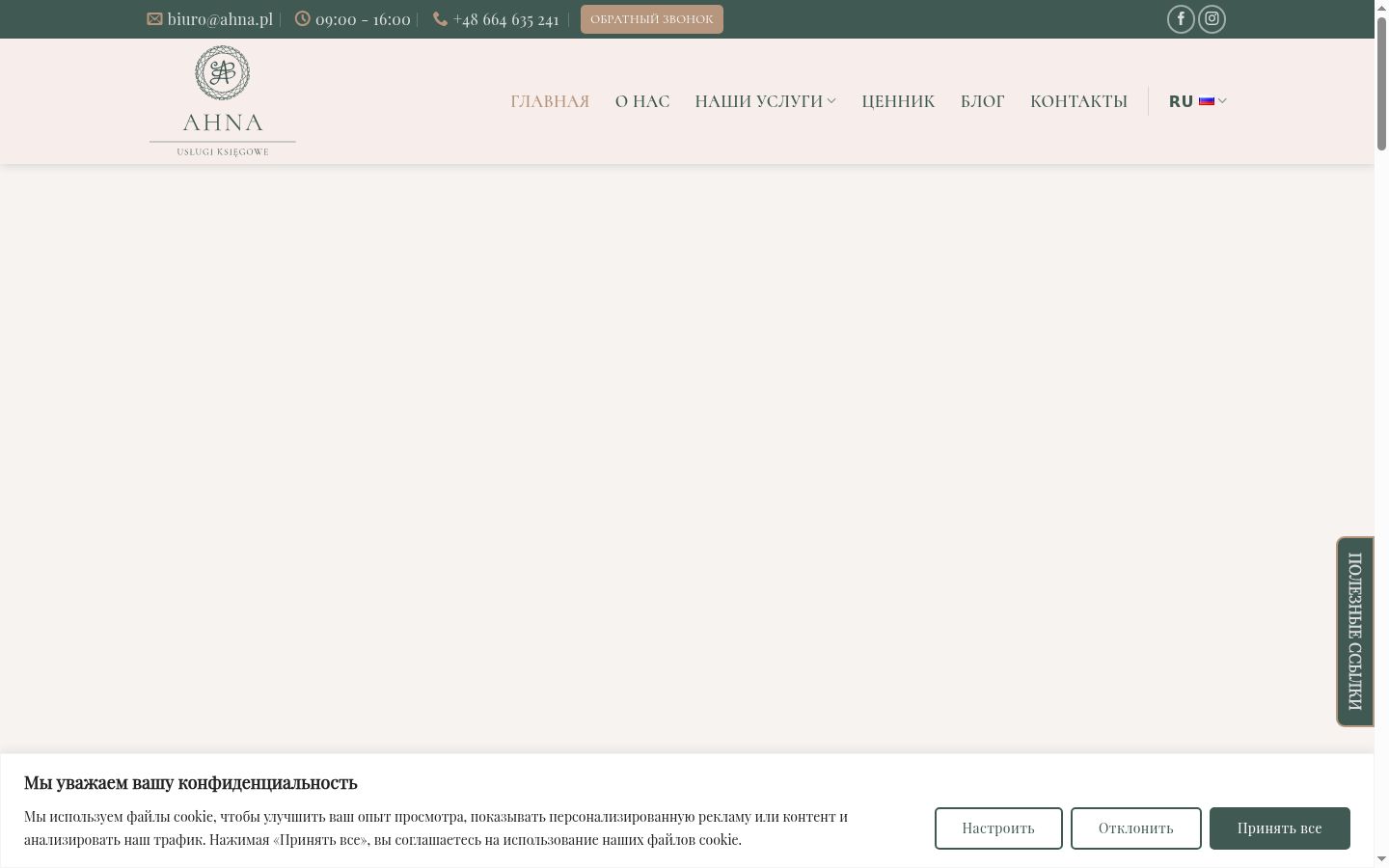Go to the БЛОГ page
This screenshot has width=1389, height=868.
983,101
